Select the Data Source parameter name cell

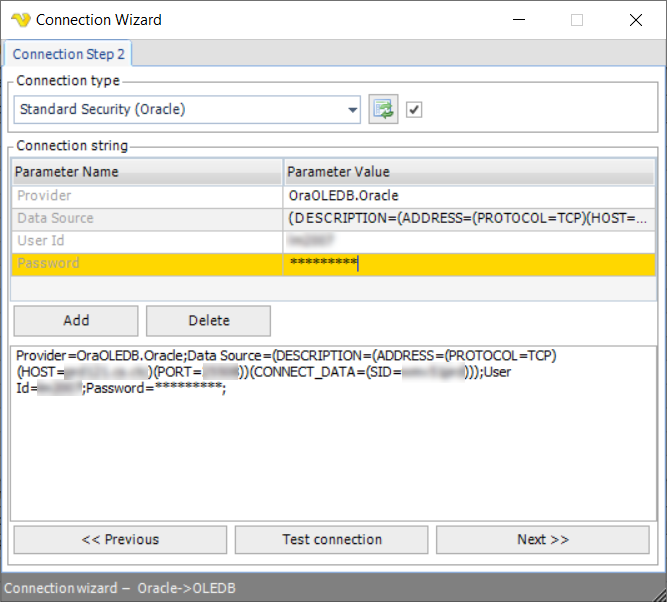pos(147,219)
